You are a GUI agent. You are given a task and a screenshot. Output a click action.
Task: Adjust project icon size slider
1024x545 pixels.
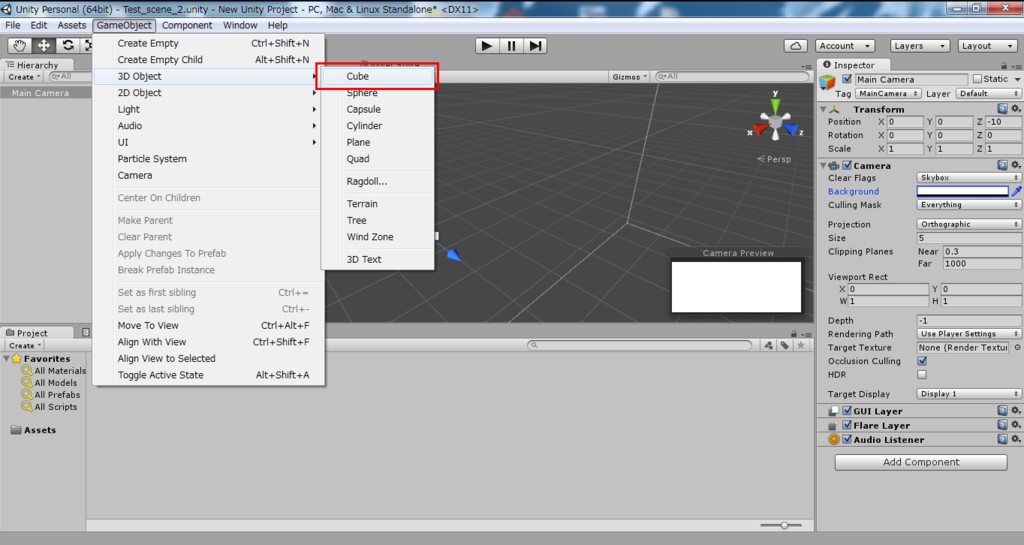coord(784,525)
